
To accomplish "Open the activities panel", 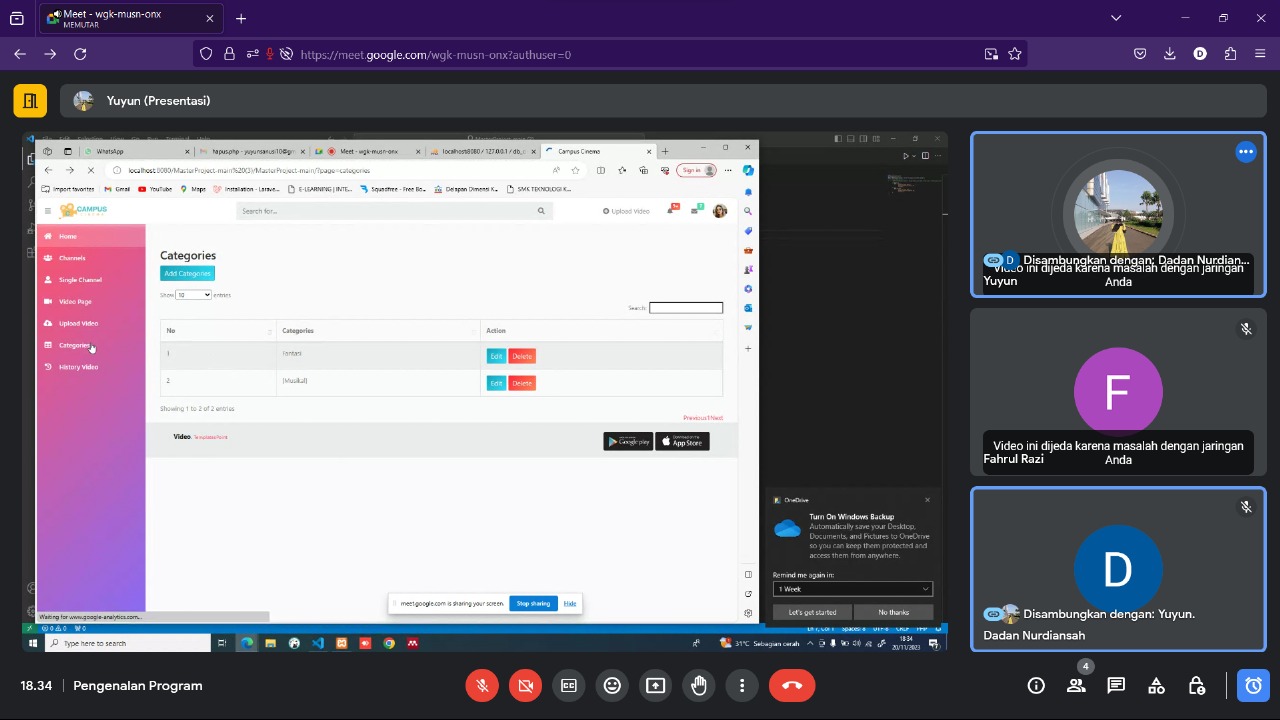I will [1156, 686].
